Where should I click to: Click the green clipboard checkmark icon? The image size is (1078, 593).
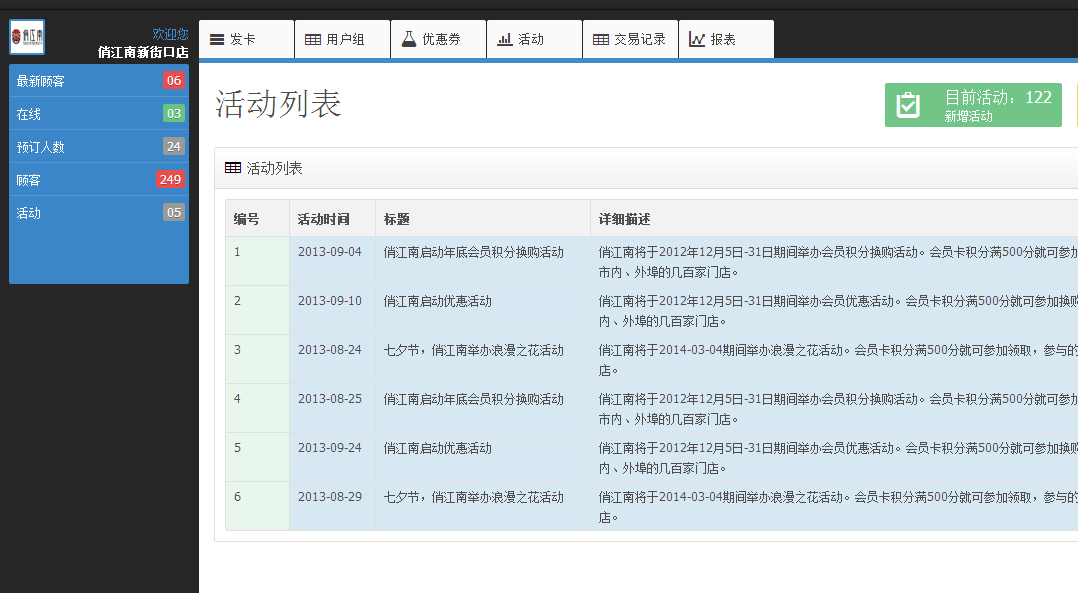[908, 105]
